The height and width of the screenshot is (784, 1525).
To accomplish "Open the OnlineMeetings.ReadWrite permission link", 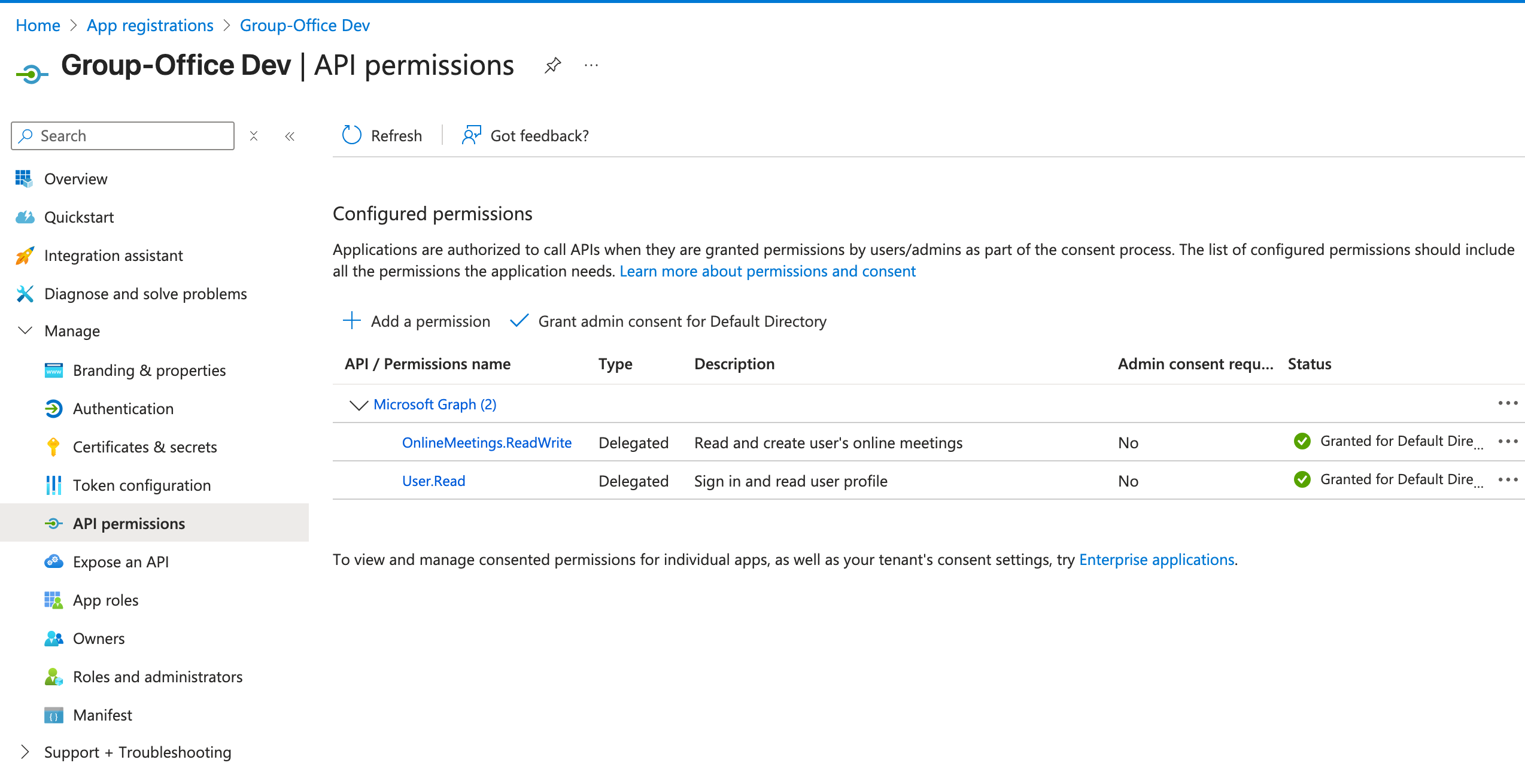I will (x=487, y=443).
